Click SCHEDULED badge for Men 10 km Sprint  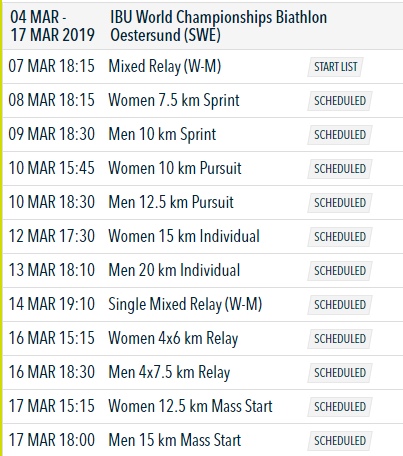coord(340,135)
